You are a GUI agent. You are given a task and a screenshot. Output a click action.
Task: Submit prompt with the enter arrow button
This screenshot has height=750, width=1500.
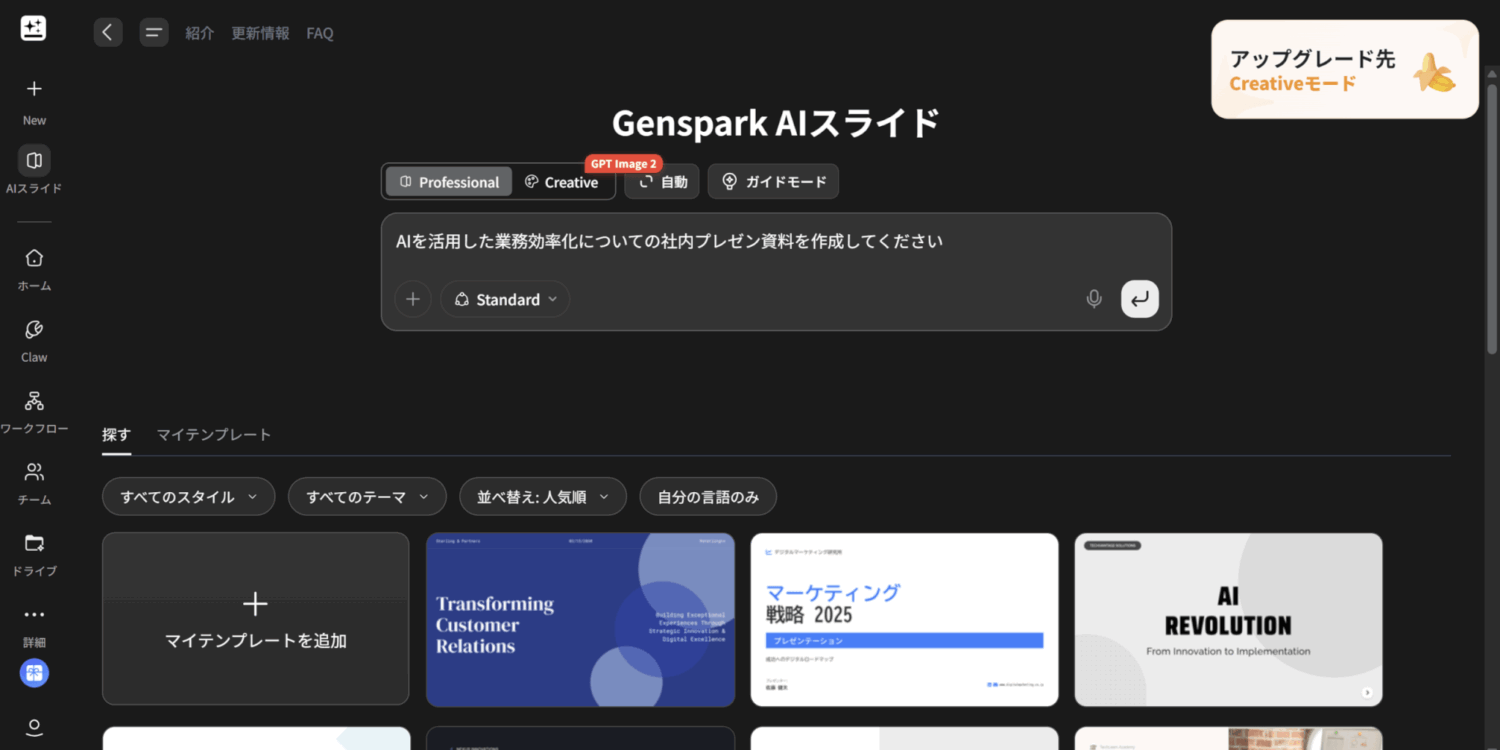(x=1140, y=299)
